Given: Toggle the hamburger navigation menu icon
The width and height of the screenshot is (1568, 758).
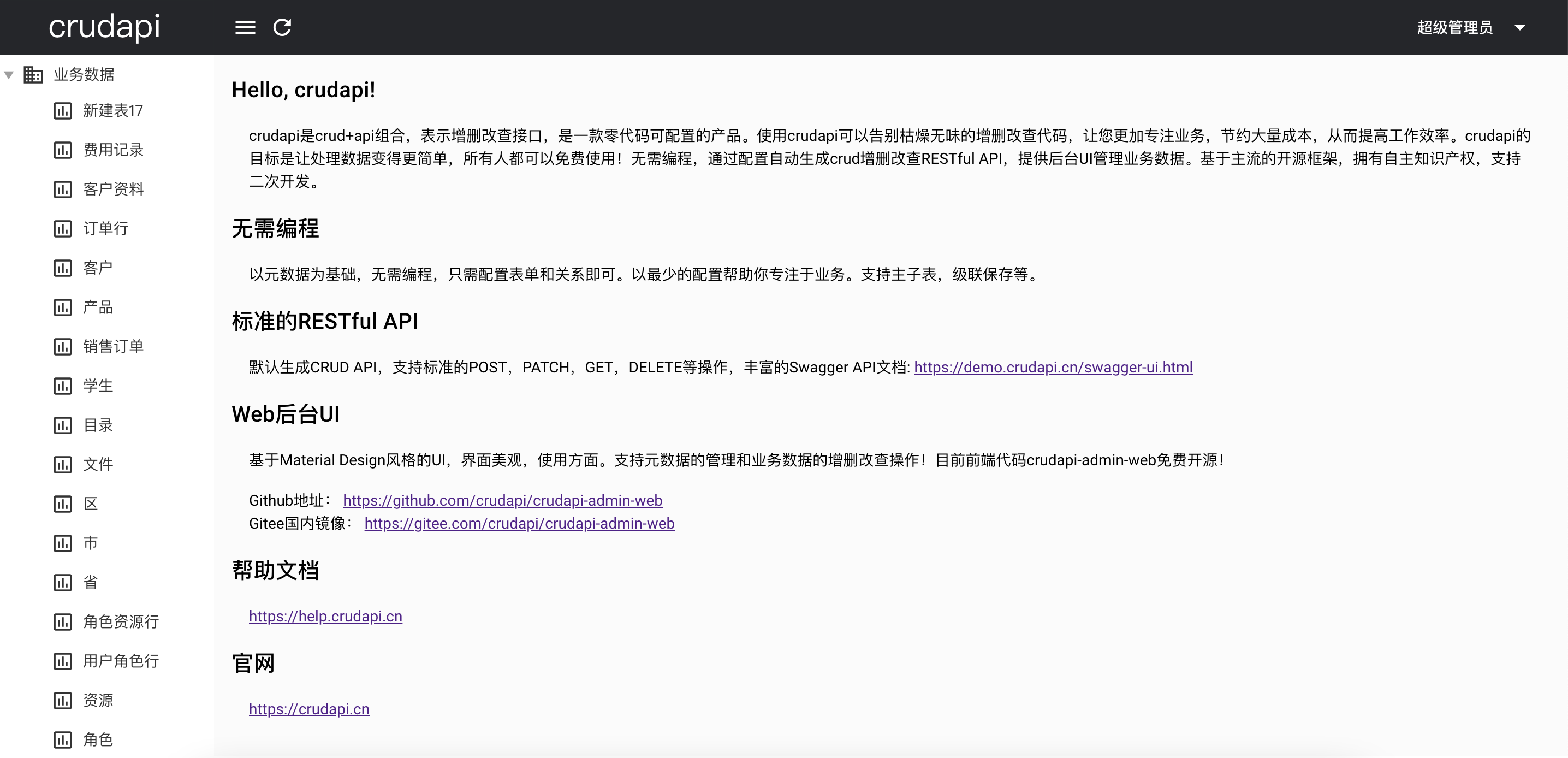Looking at the screenshot, I should (245, 27).
